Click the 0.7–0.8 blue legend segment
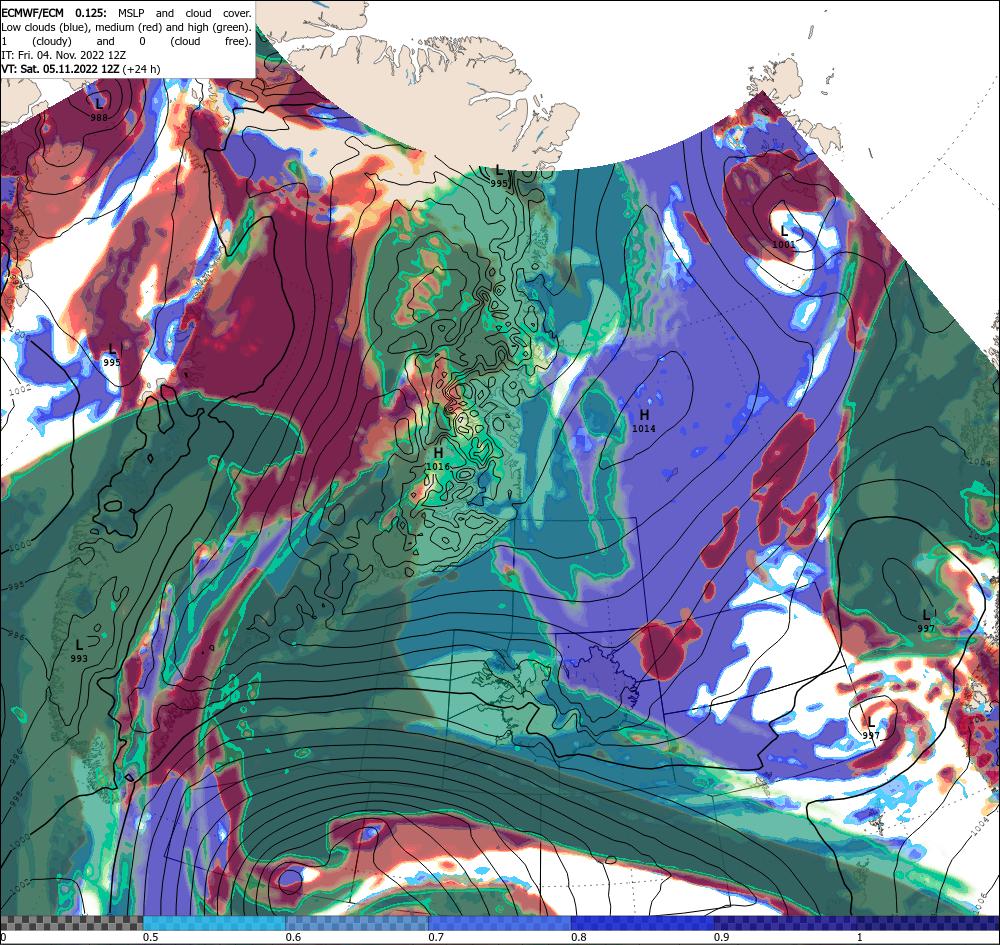 click(x=500, y=923)
